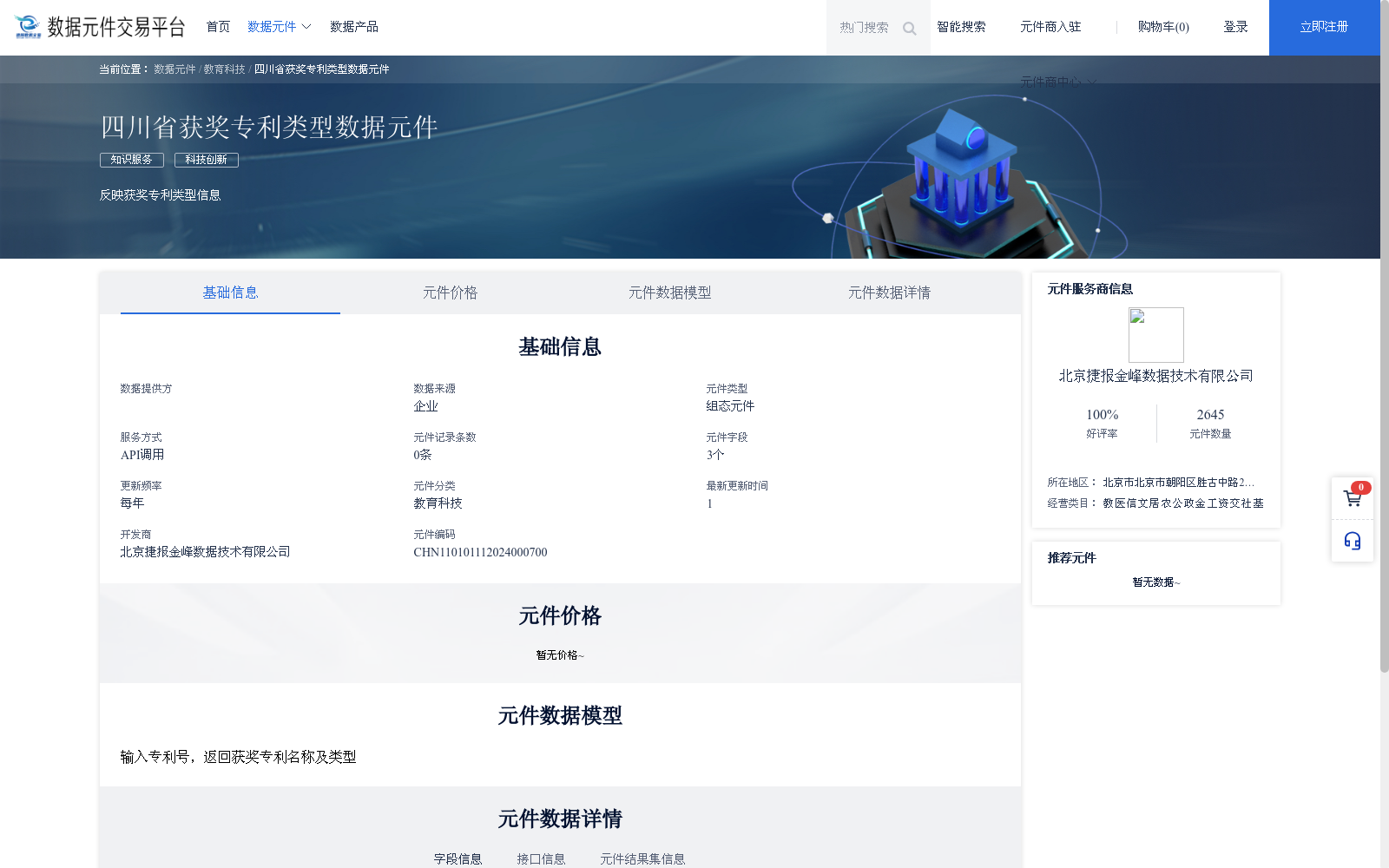Click the 知识服务 tag
Screen dimensions: 1389x868
click(x=132, y=160)
